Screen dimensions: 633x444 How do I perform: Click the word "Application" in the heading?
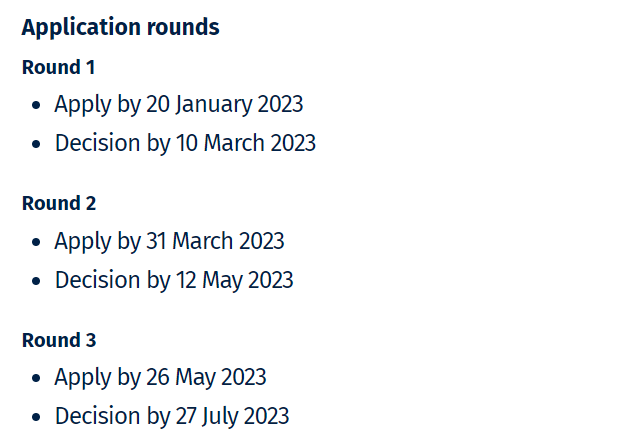(77, 27)
